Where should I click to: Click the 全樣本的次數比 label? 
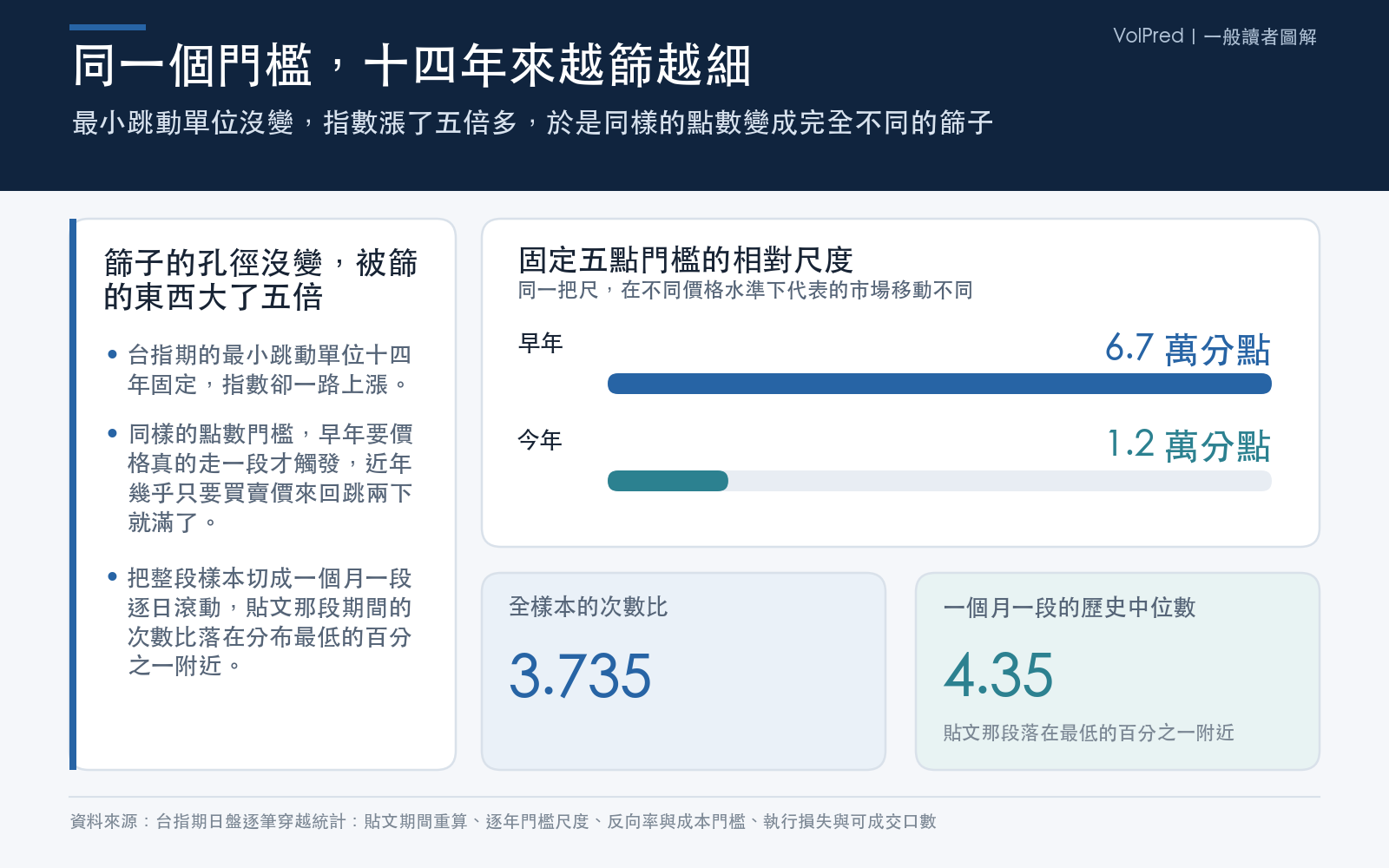588,607
